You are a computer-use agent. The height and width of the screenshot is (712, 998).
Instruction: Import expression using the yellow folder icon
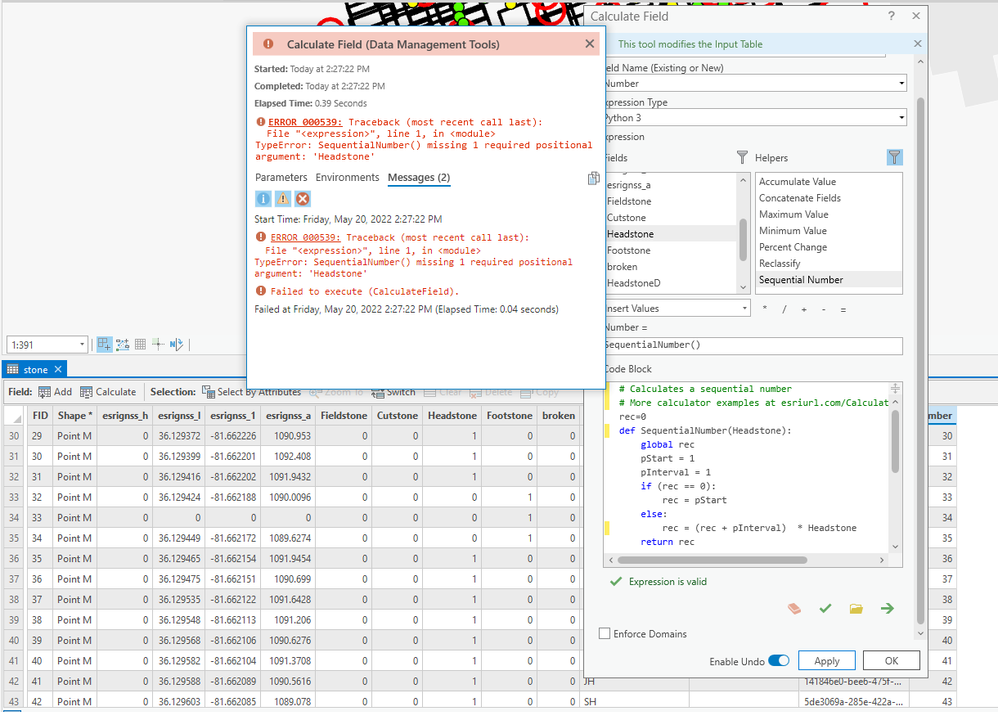coord(856,608)
